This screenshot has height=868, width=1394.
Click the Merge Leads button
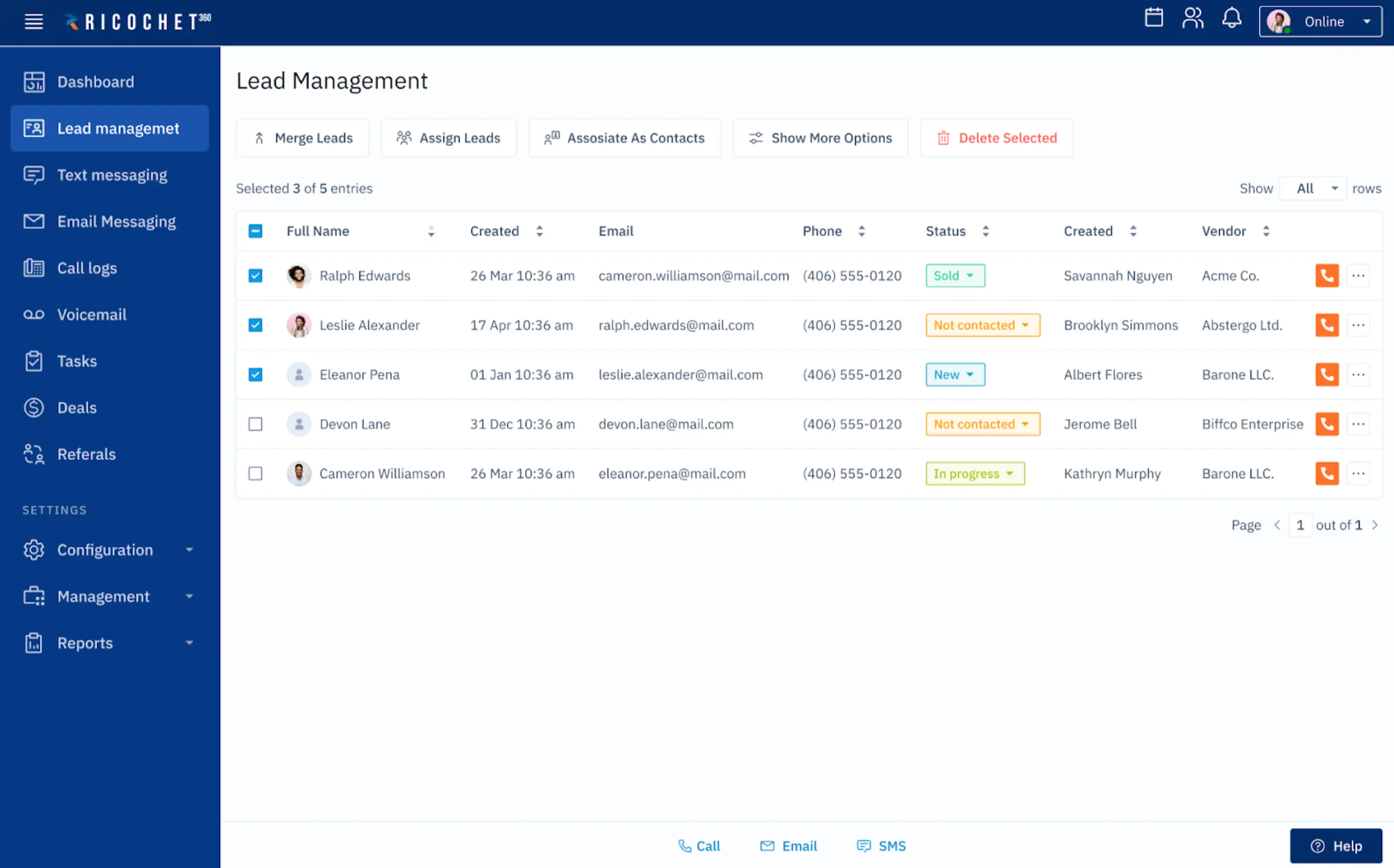[x=302, y=138]
